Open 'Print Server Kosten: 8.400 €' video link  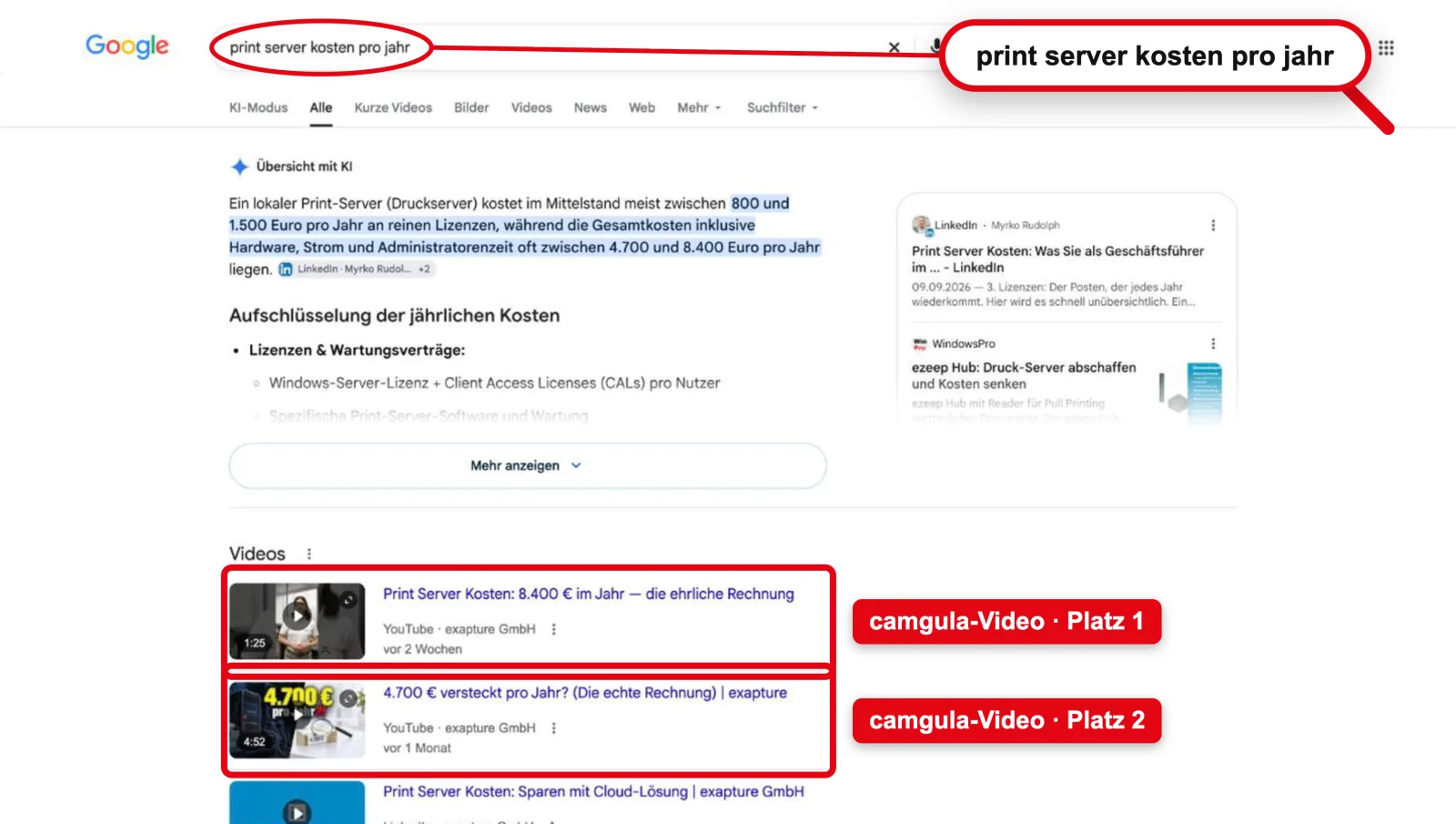[588, 594]
